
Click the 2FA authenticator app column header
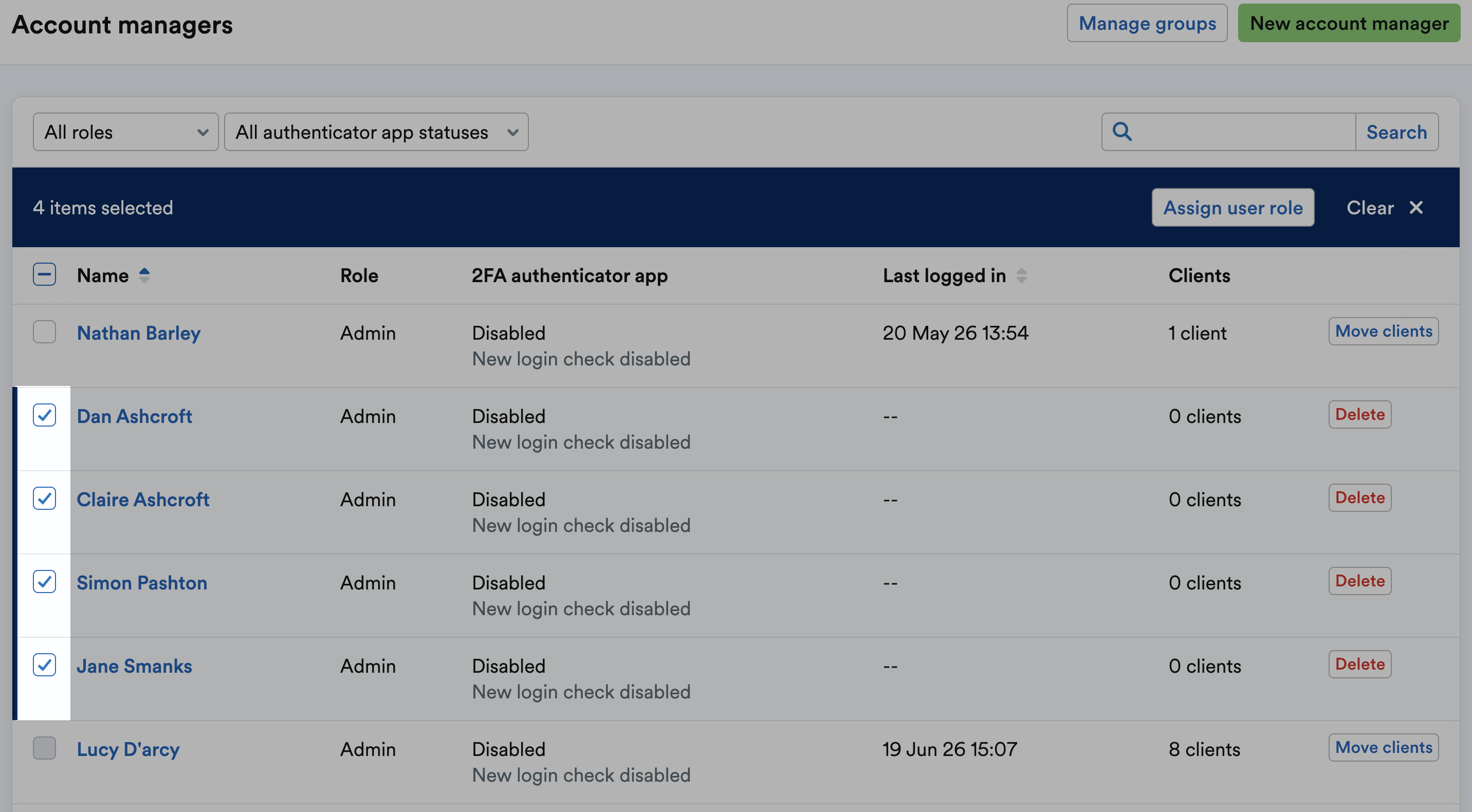pyautogui.click(x=569, y=275)
